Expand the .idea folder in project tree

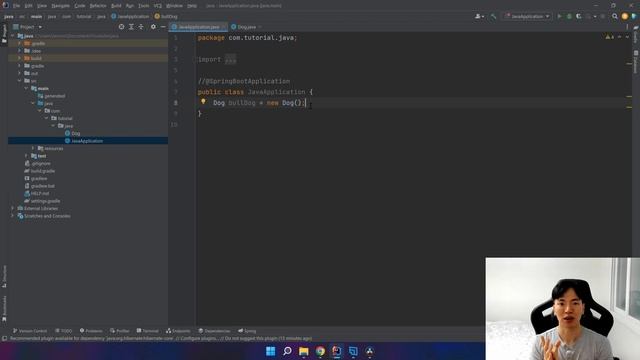click(x=19, y=51)
